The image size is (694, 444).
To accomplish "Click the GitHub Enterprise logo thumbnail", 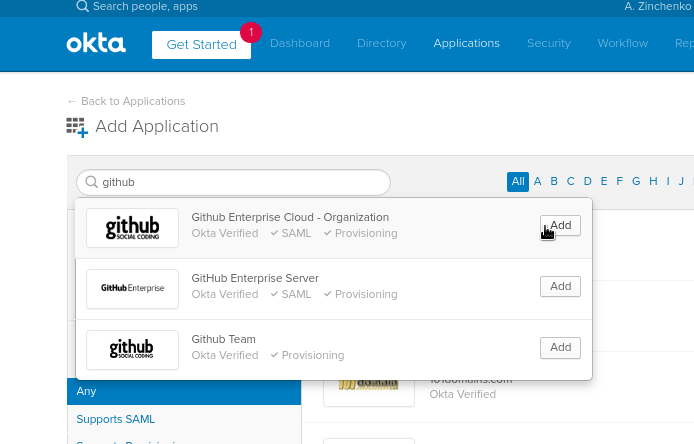I will 132,289.
